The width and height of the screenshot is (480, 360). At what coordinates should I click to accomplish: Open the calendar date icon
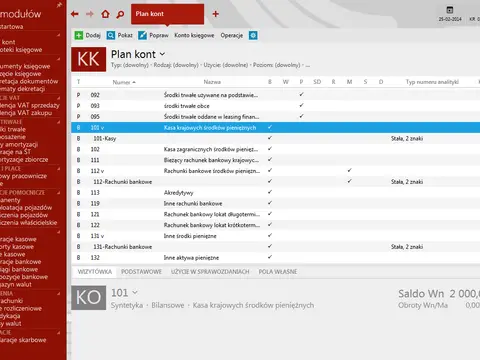coord(450,10)
